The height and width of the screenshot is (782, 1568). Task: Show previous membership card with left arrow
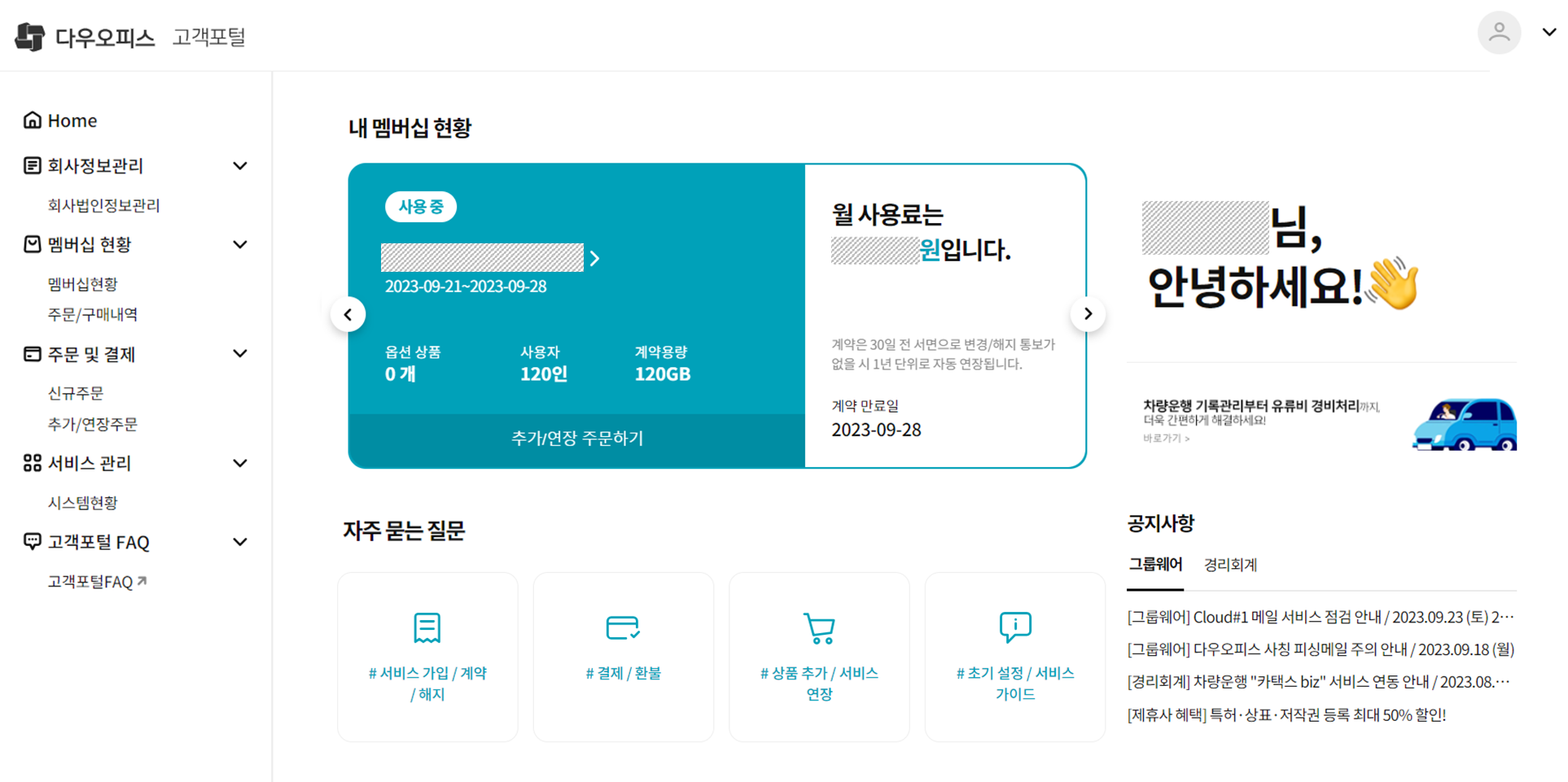point(348,315)
